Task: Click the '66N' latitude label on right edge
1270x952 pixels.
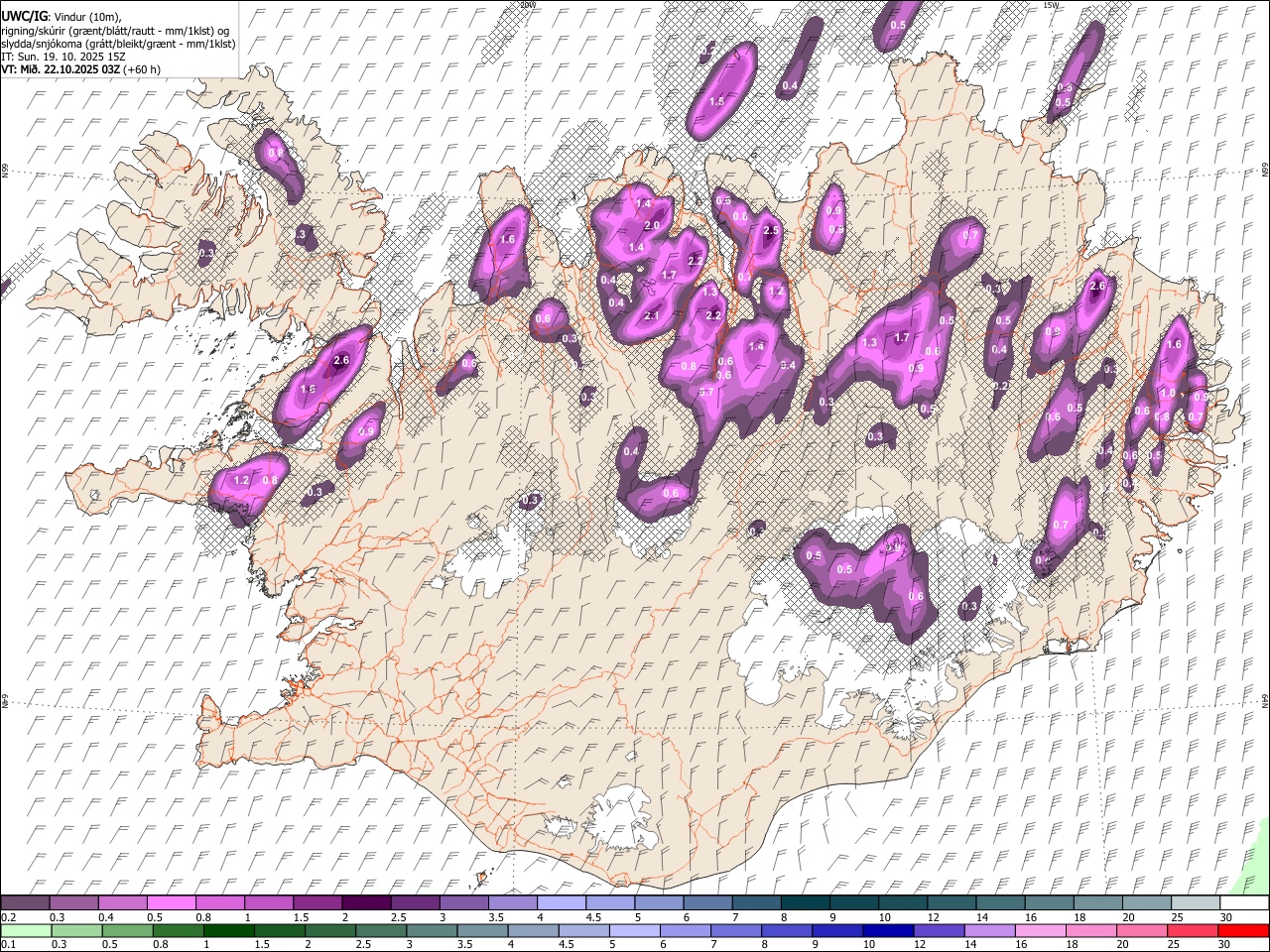Action: click(1265, 171)
